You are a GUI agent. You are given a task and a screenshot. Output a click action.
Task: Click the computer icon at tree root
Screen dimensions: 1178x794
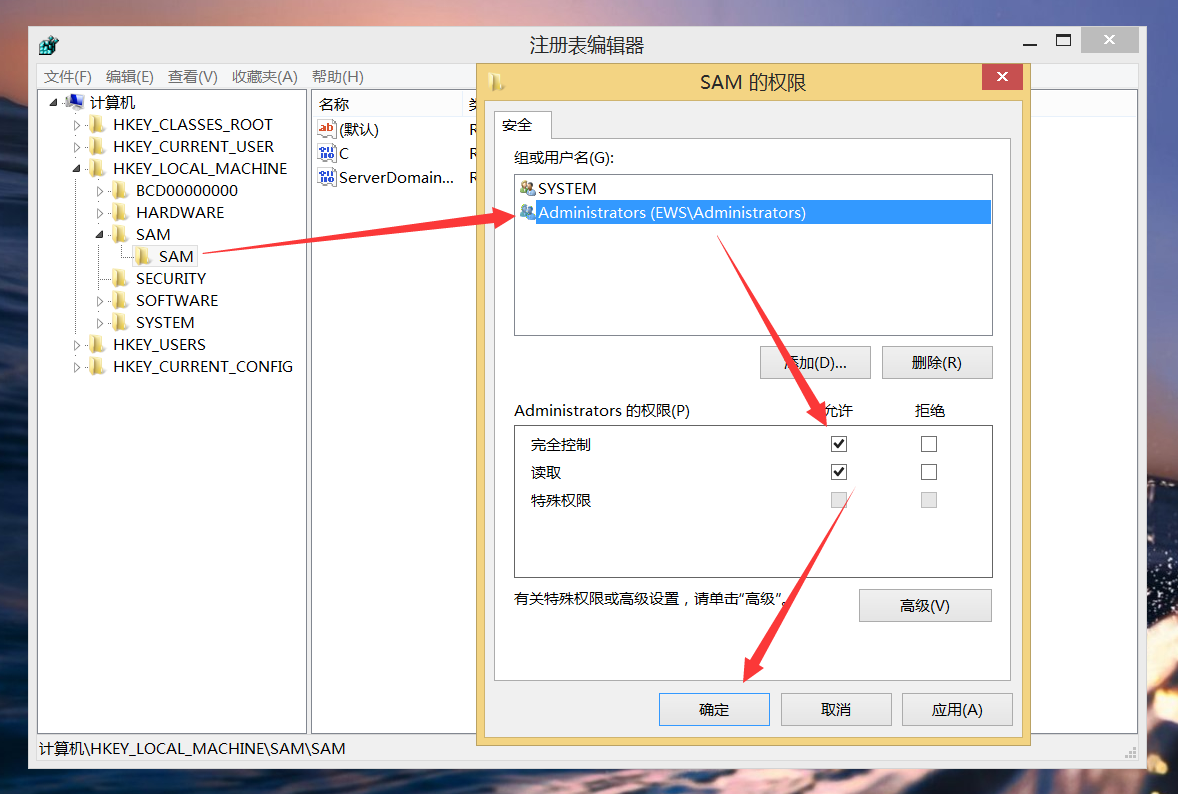[x=74, y=102]
